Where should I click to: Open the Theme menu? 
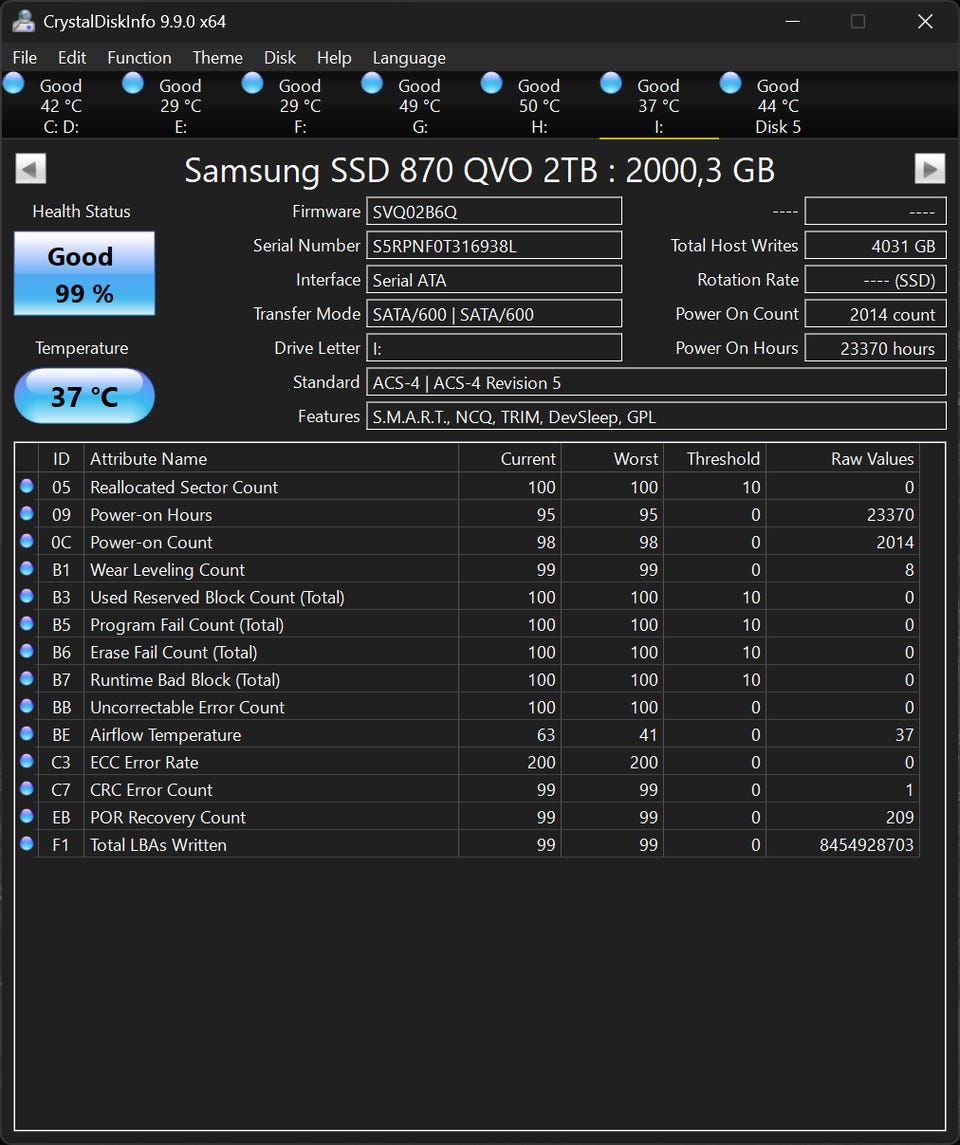218,58
